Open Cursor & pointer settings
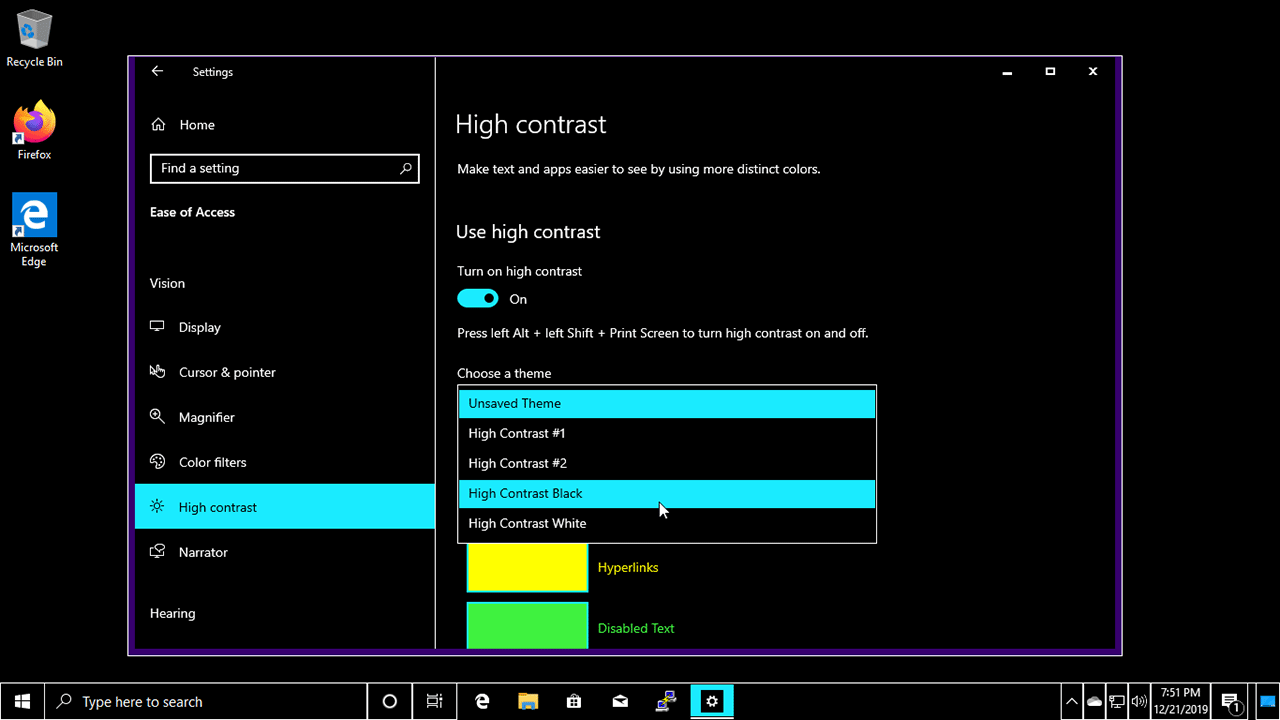1280x720 pixels. [285, 372]
